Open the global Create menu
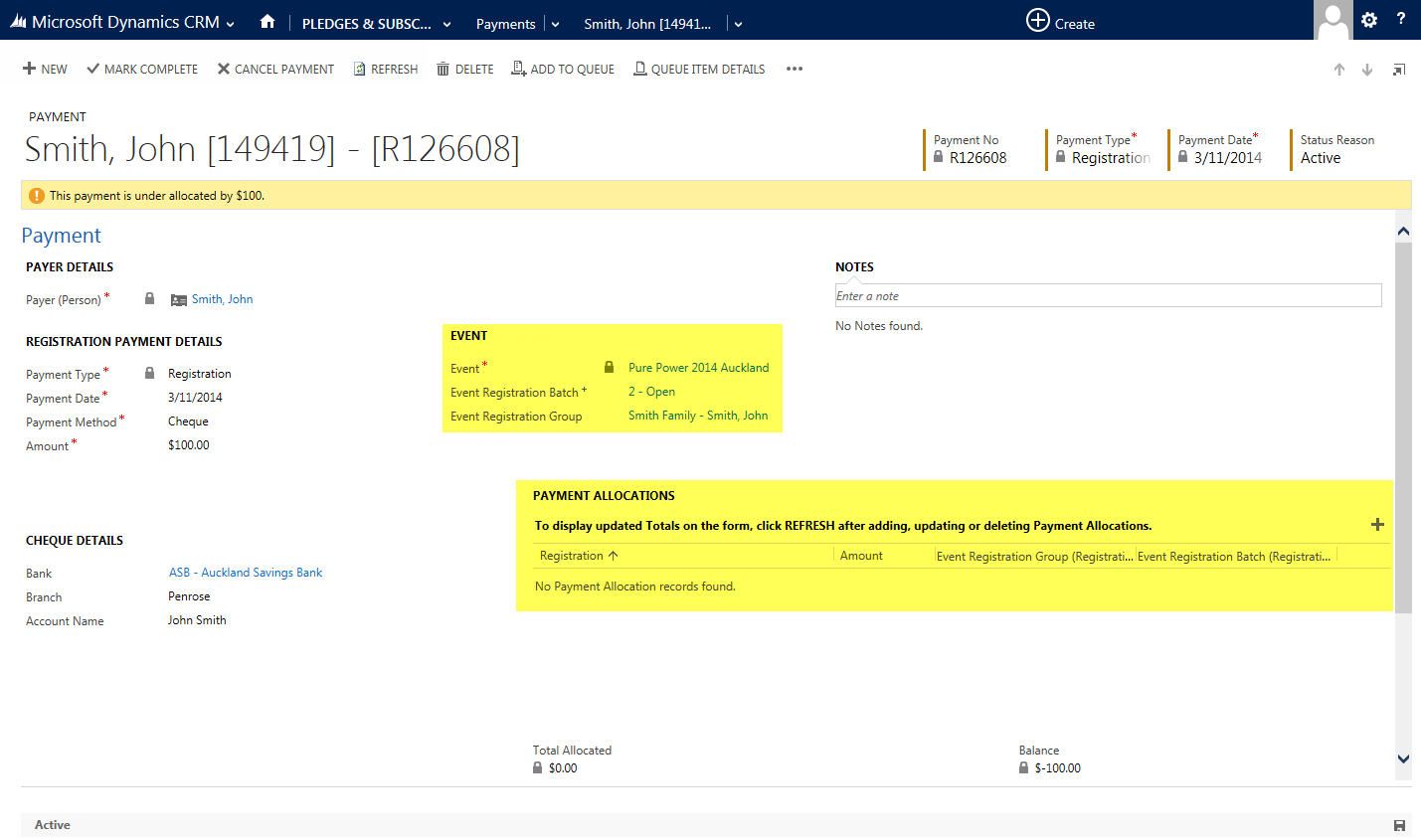Viewport: 1421px width, 840px height. (x=1060, y=20)
